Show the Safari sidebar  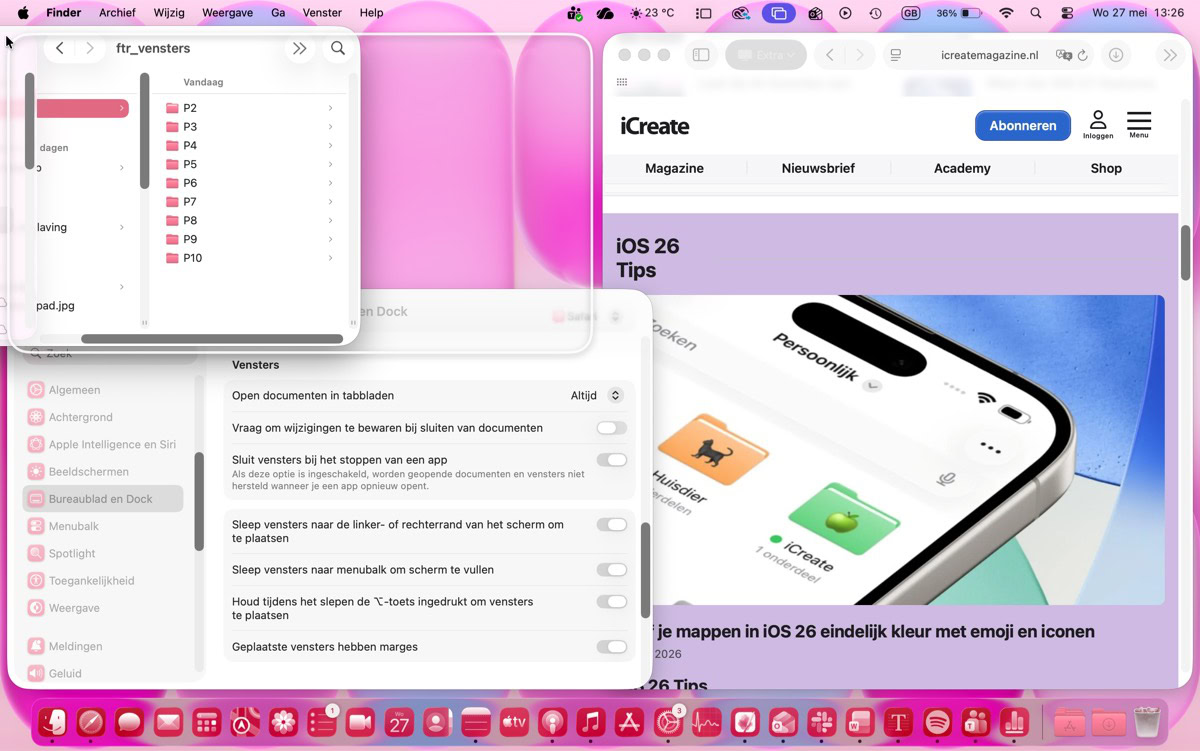[701, 55]
